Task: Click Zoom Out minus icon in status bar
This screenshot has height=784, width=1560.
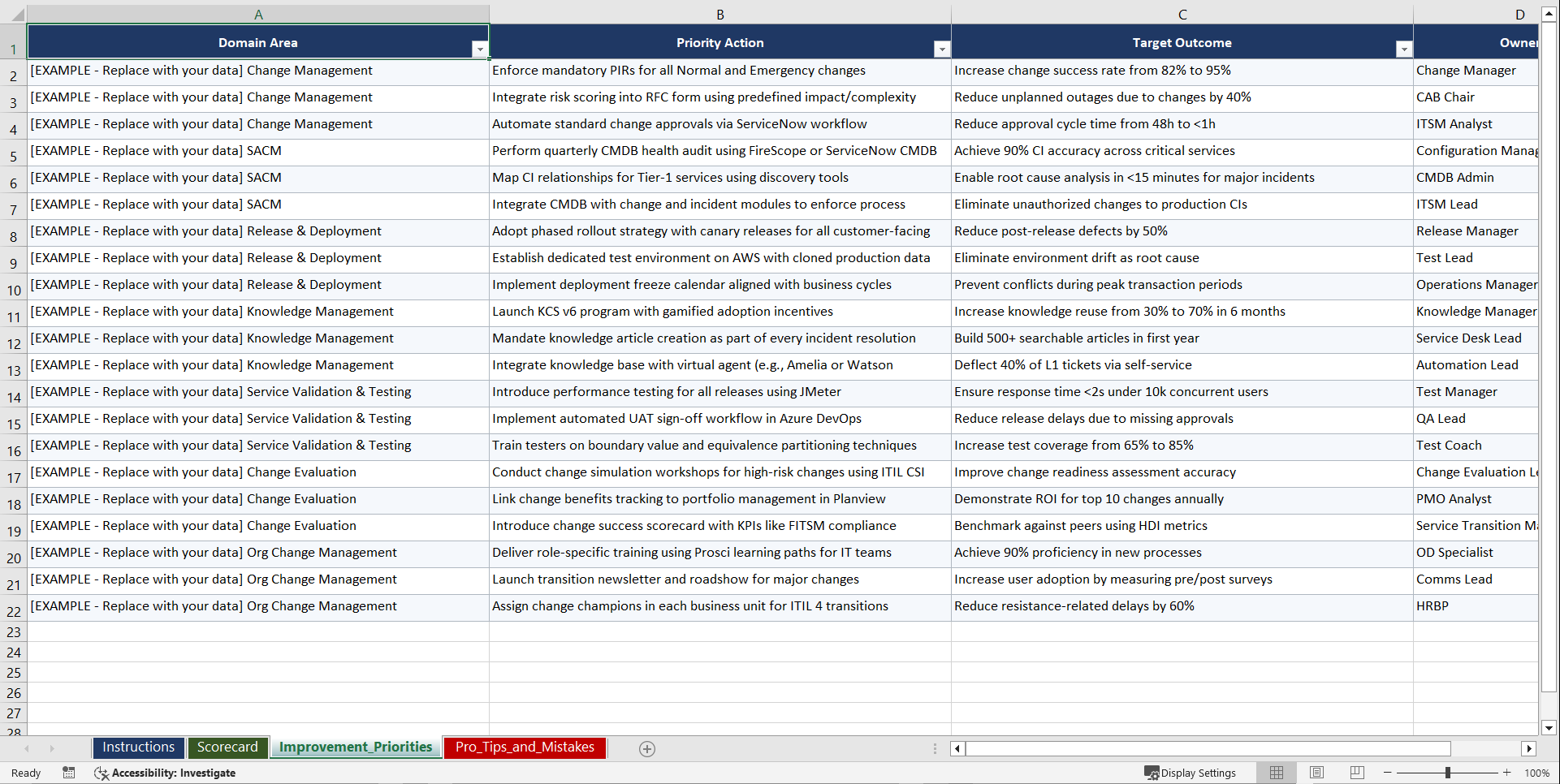Action: pyautogui.click(x=1388, y=772)
